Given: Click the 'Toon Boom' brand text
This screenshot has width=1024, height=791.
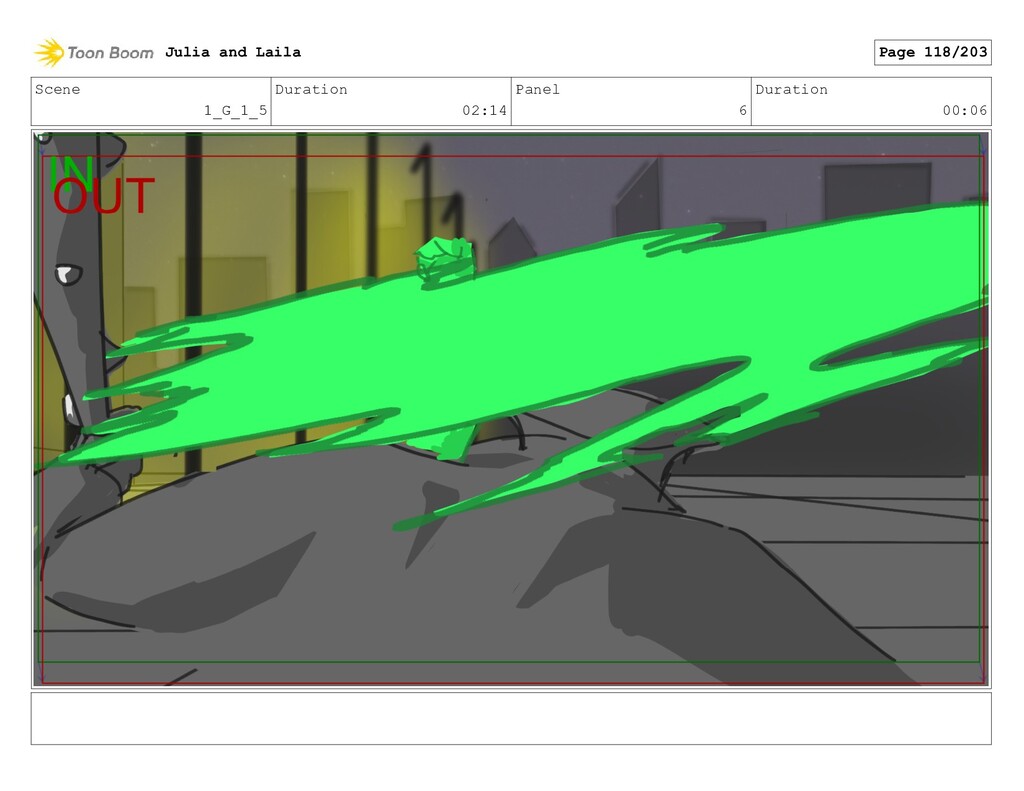Looking at the screenshot, I should tap(110, 53).
